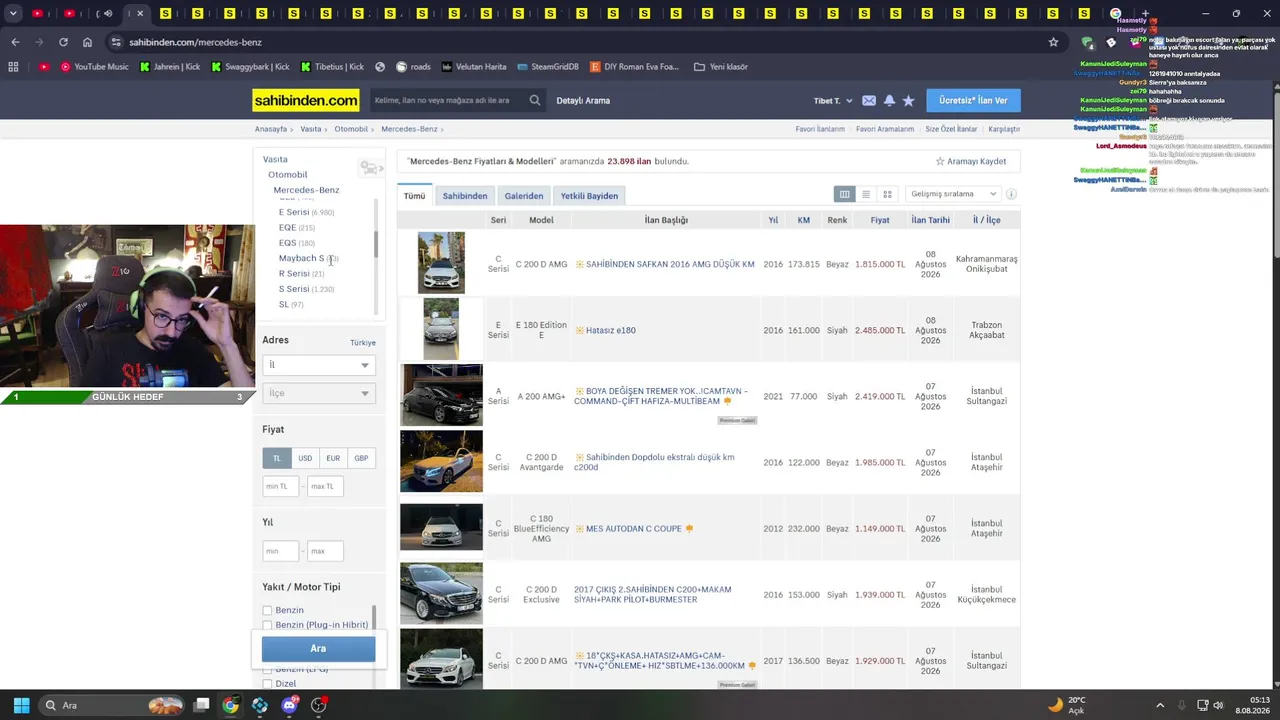1280x720 pixels.
Task: Click the site search text box
Action: point(447,100)
